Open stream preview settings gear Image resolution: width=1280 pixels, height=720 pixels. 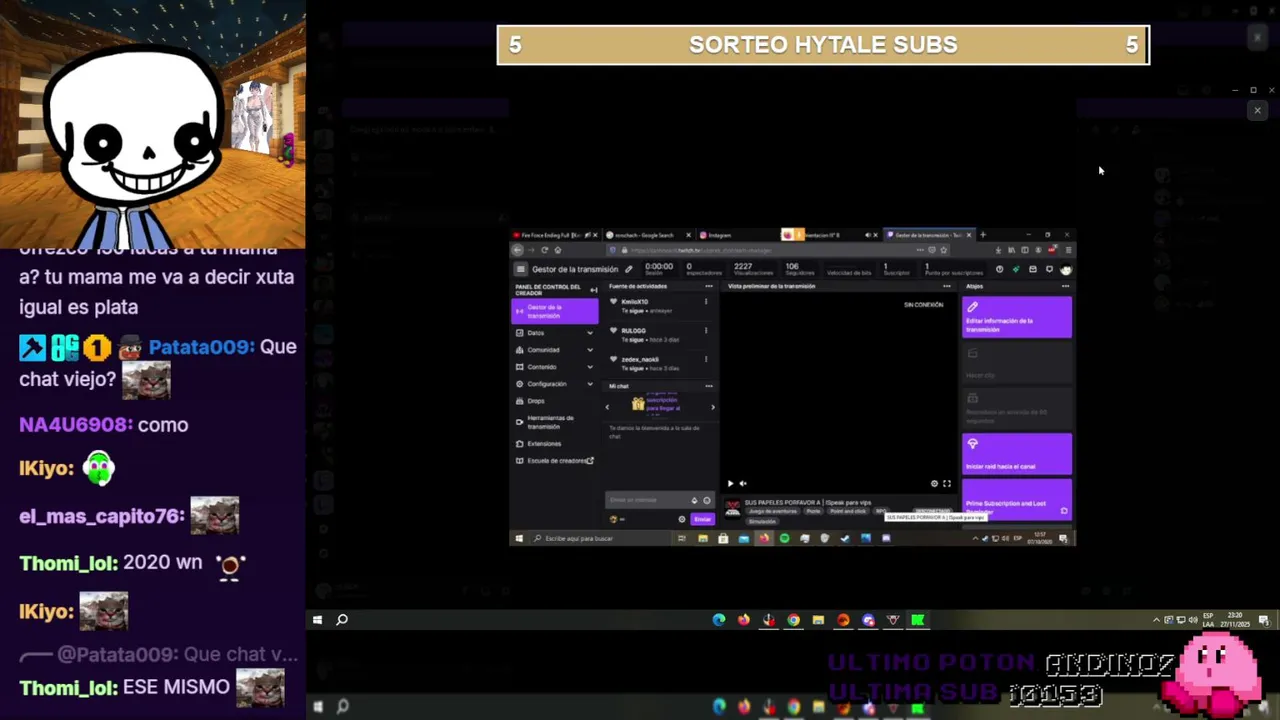[935, 484]
